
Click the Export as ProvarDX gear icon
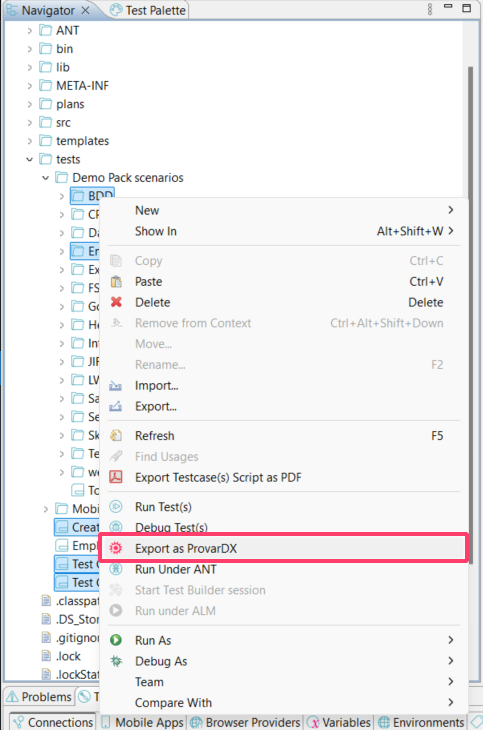(116, 548)
